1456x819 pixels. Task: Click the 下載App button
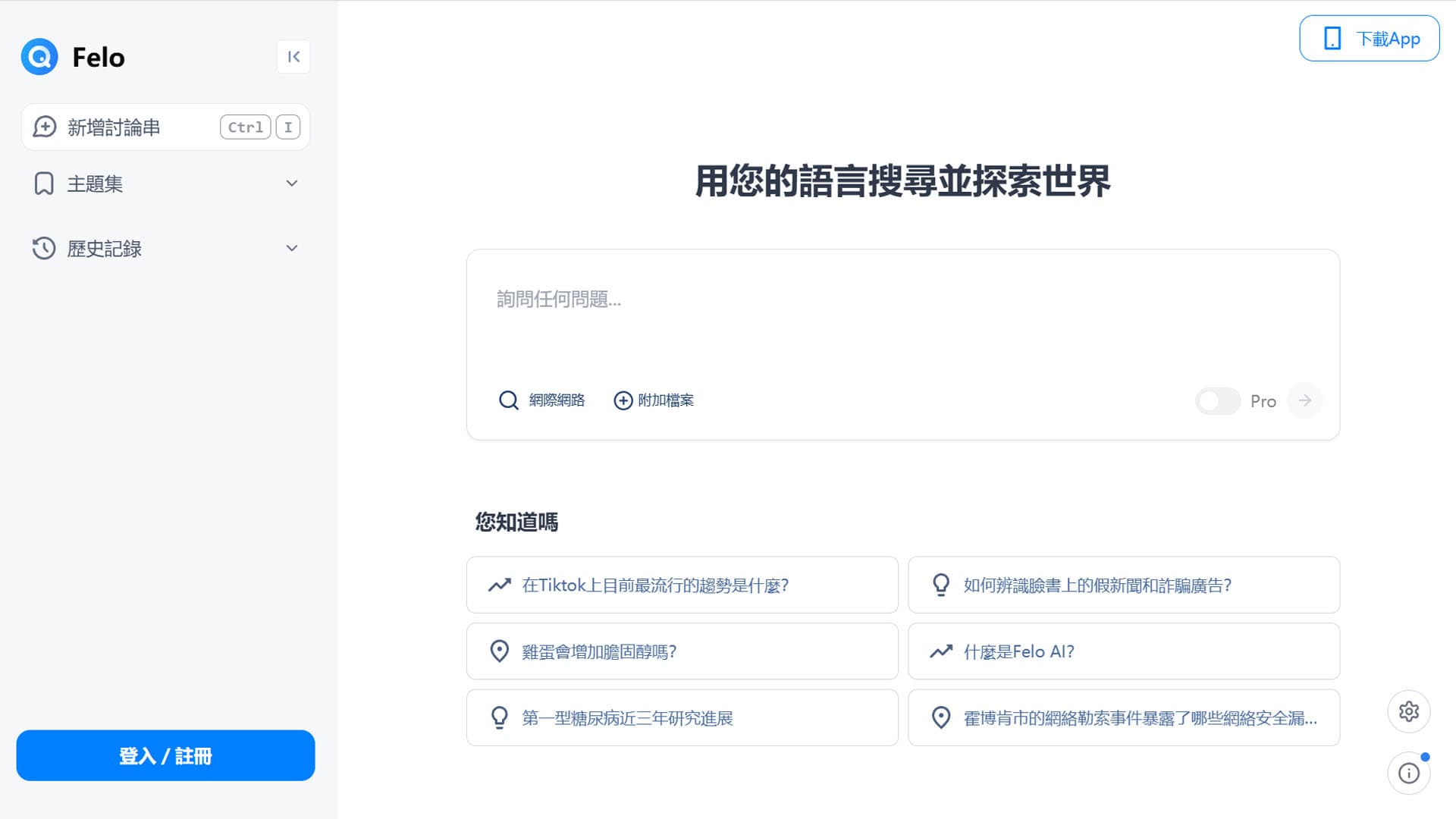(1370, 39)
